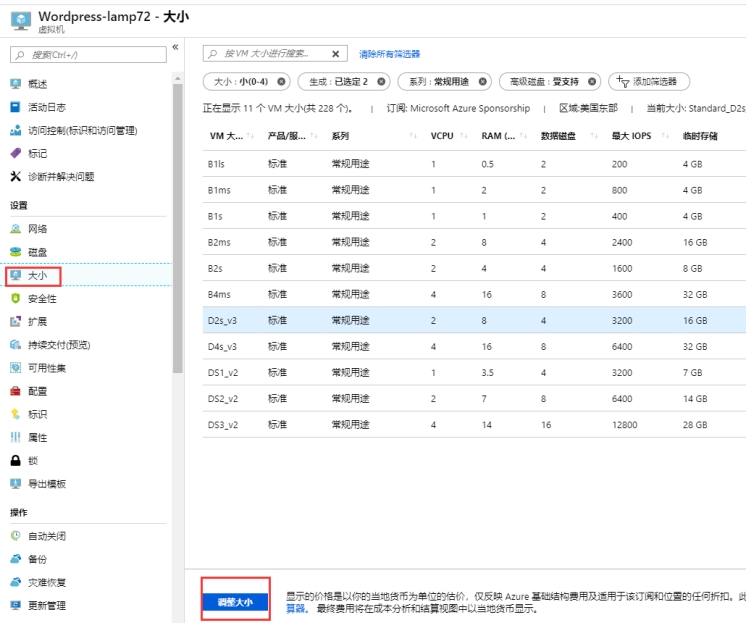Collapse the left sidebar with double chevron

click(176, 47)
